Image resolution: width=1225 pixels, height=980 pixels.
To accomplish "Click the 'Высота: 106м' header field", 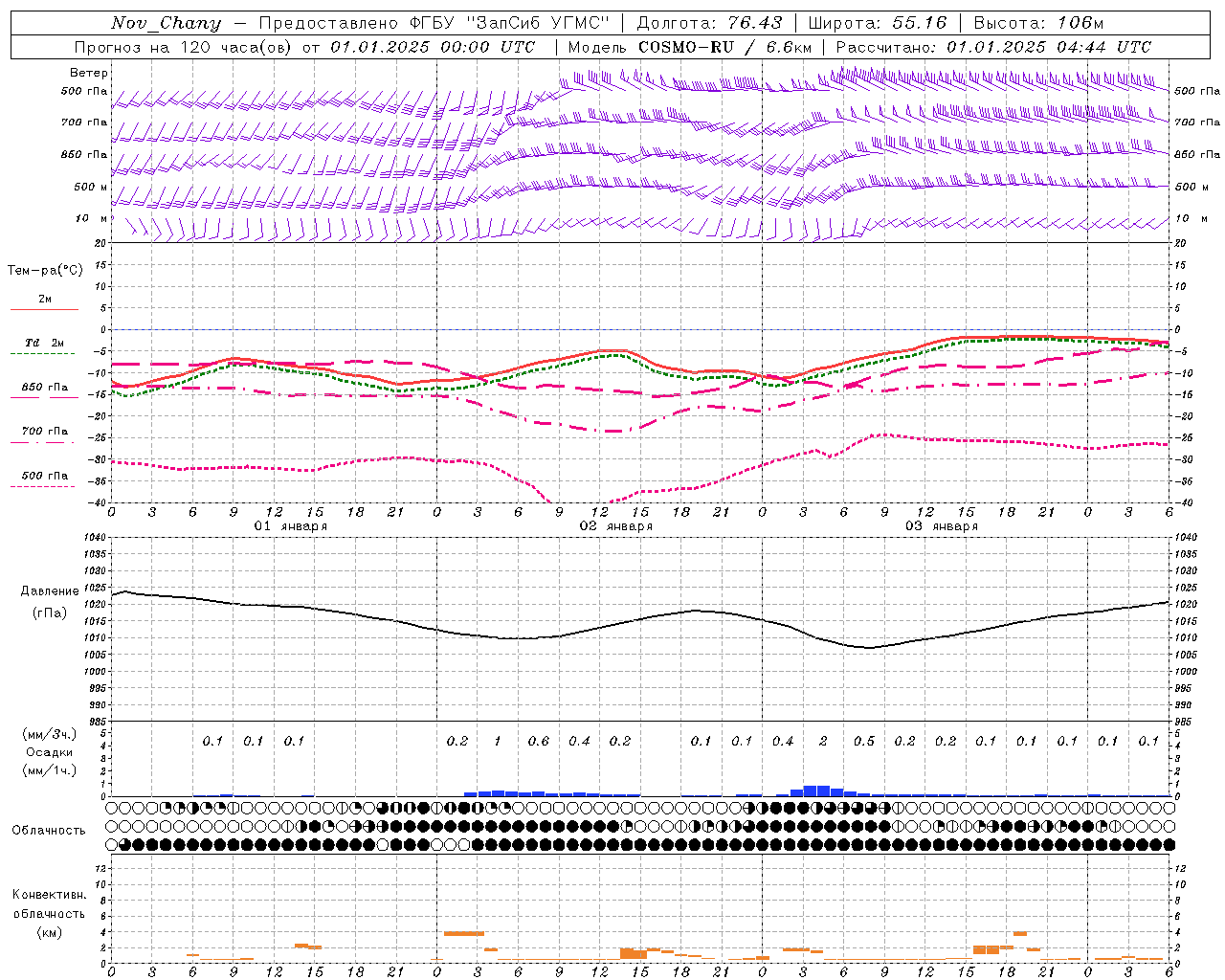I will 1038,23.
